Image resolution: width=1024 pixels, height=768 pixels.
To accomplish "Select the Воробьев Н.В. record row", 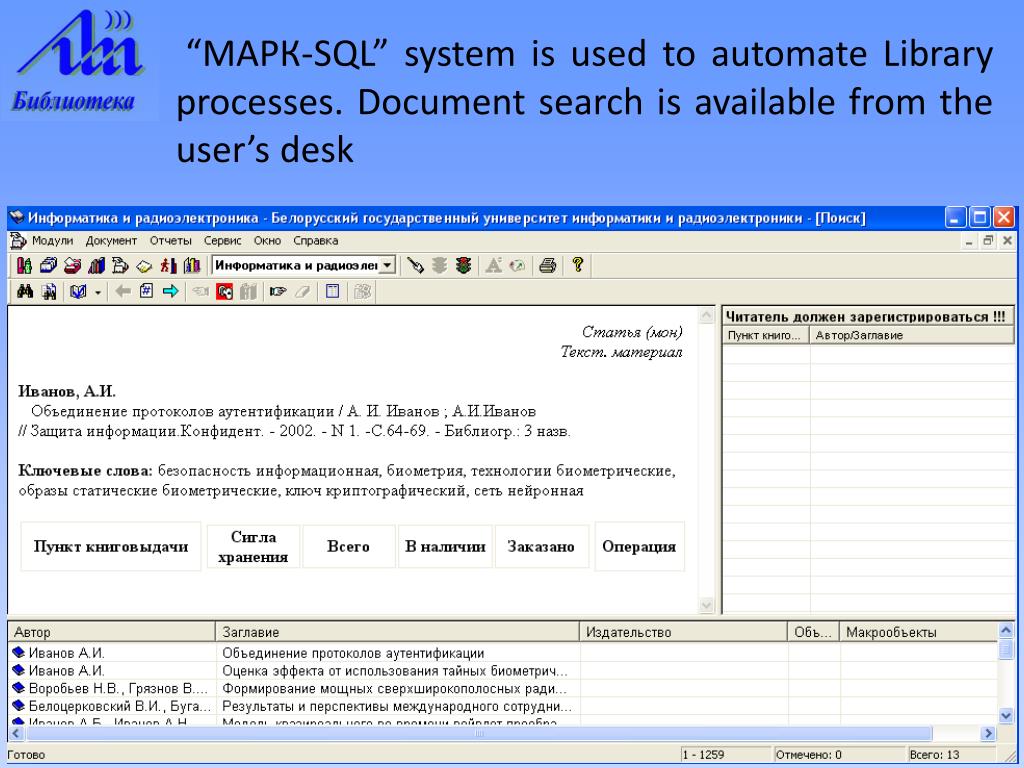I will [110, 688].
